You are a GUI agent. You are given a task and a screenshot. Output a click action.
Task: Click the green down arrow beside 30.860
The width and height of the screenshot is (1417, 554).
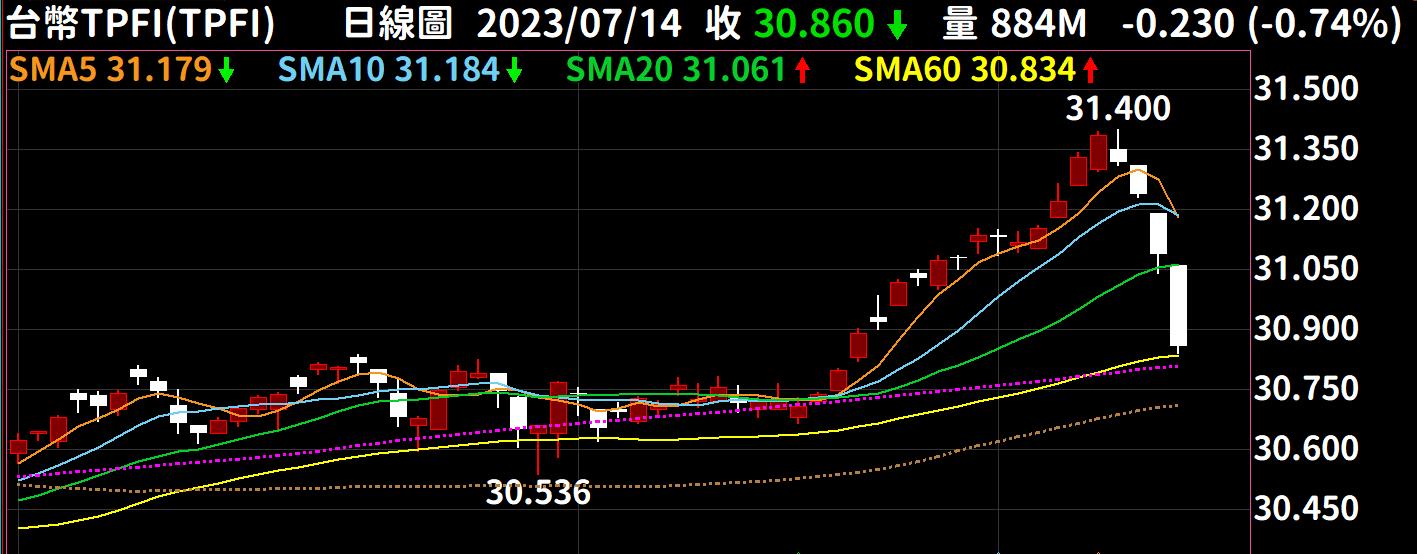tap(898, 26)
